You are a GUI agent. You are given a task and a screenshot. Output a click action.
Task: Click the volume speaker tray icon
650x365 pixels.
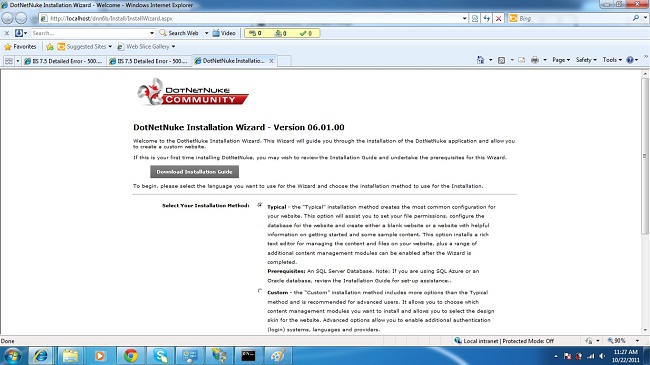click(601, 356)
